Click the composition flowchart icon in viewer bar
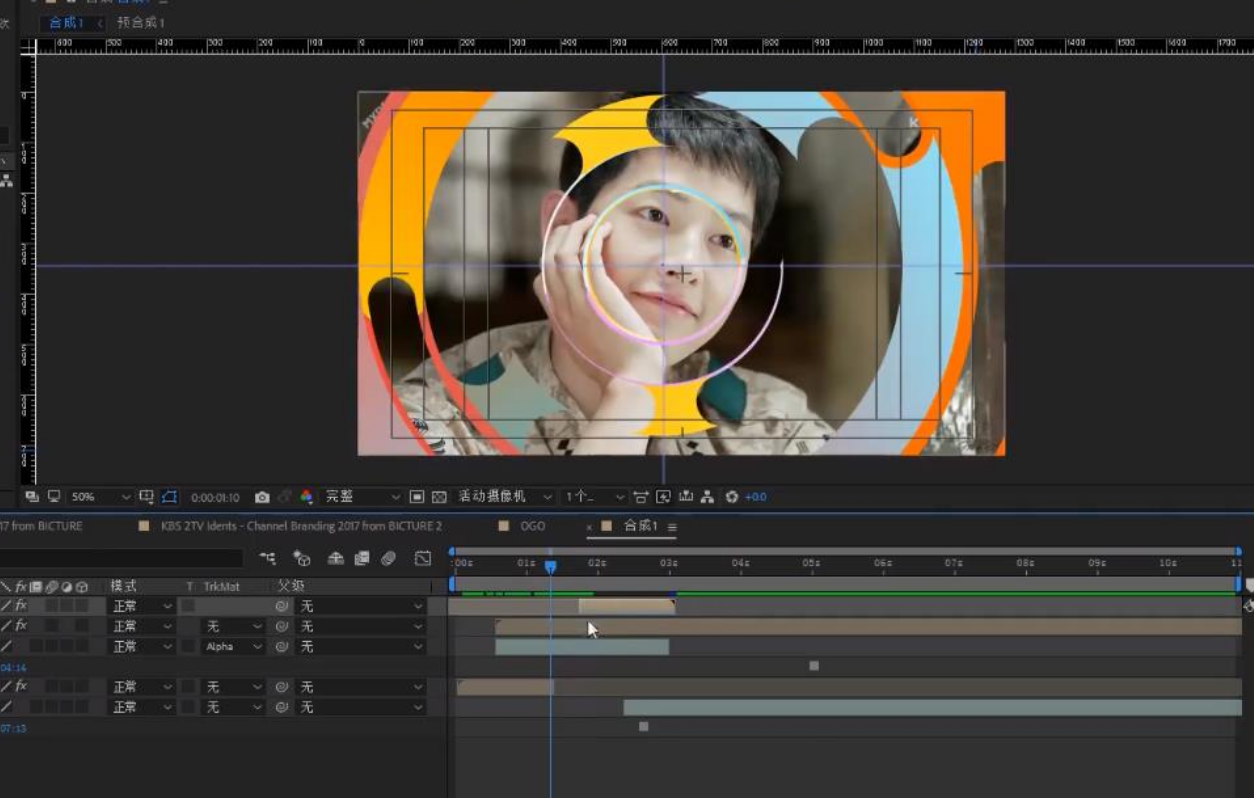1254x798 pixels. point(707,497)
